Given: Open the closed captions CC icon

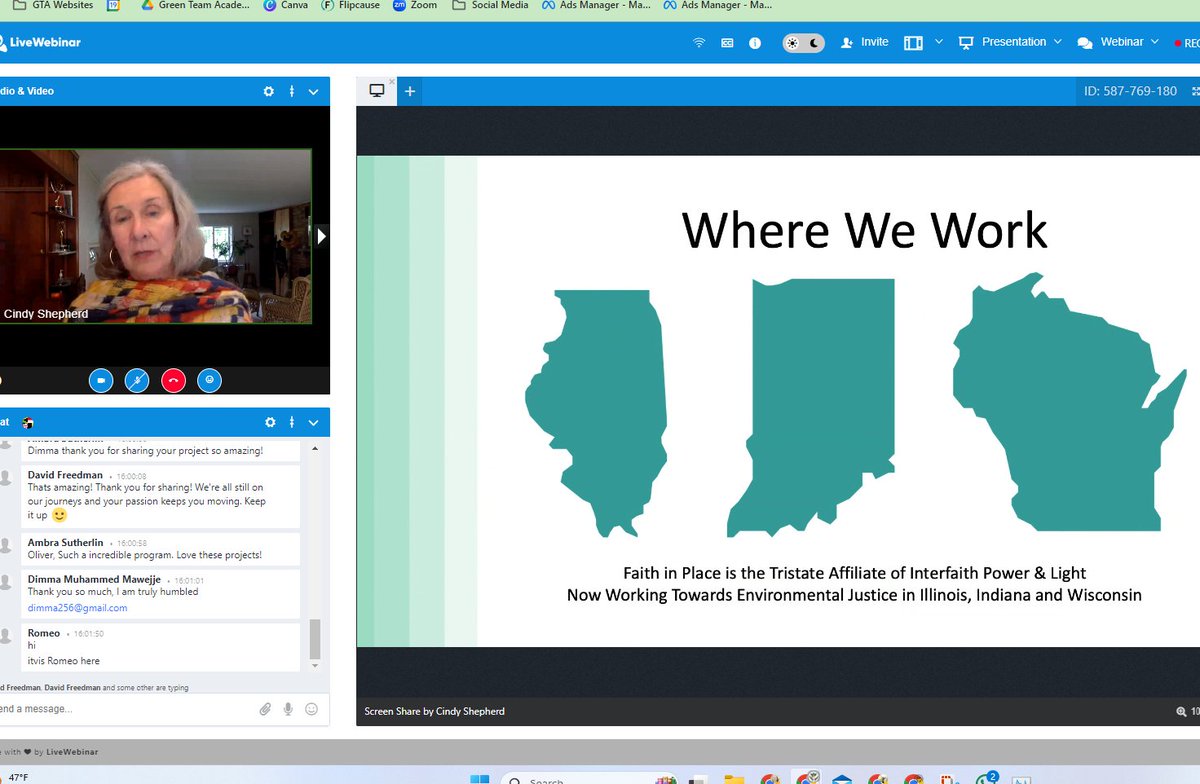Looking at the screenshot, I should point(727,43).
